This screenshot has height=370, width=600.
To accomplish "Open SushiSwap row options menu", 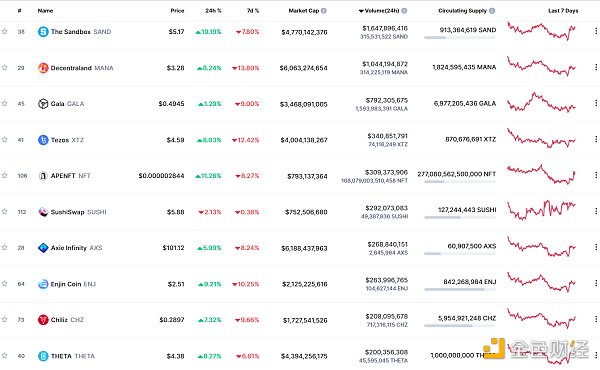I will pos(596,211).
